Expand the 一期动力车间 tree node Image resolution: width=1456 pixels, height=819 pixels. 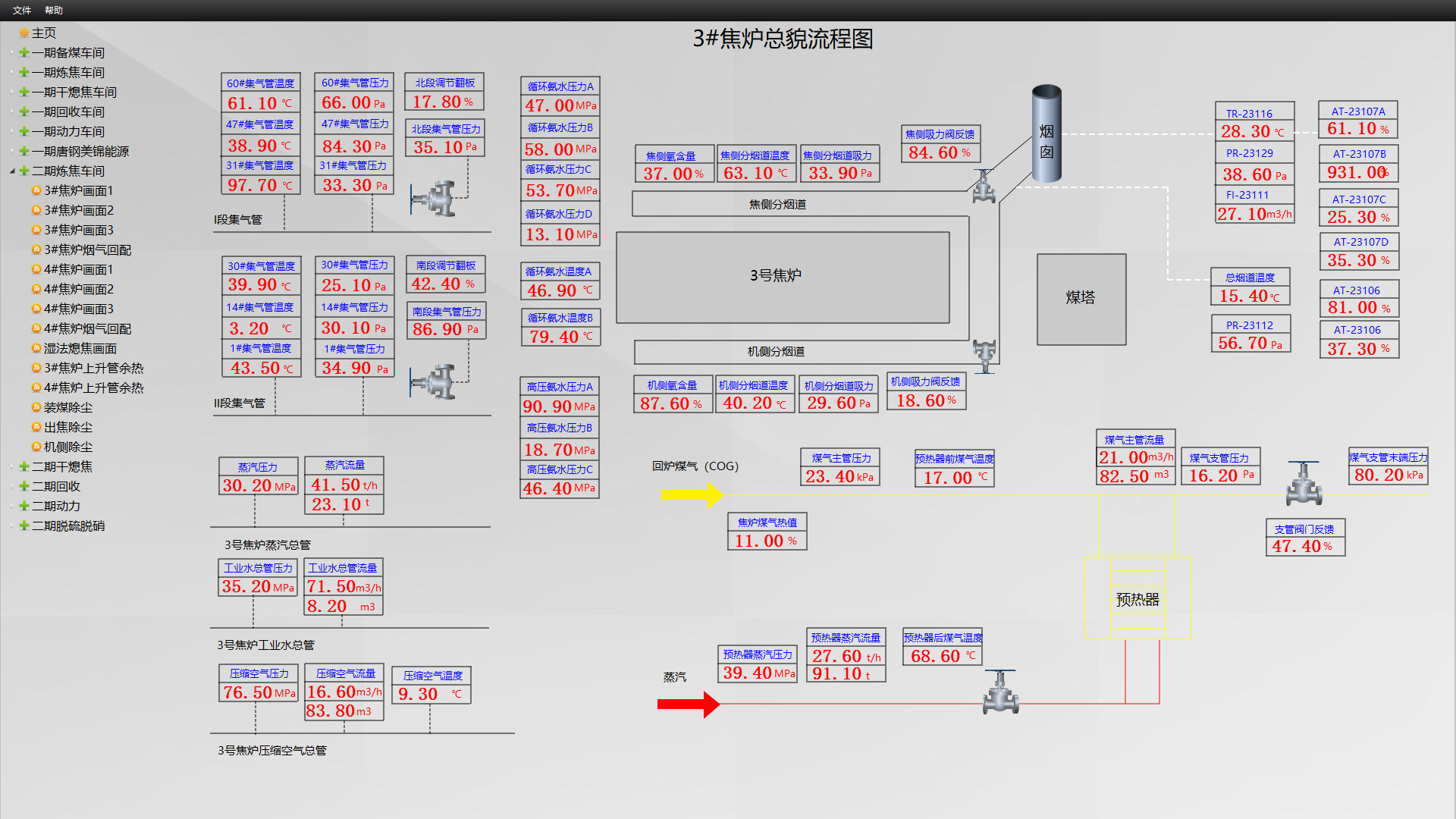tap(12, 132)
